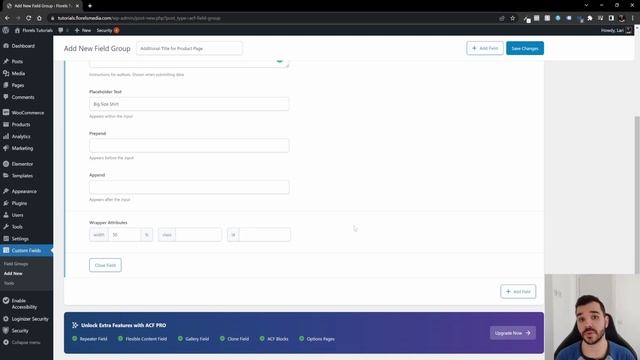This screenshot has width=640, height=360.
Task: Focus the Prepend input field
Action: 189,146
